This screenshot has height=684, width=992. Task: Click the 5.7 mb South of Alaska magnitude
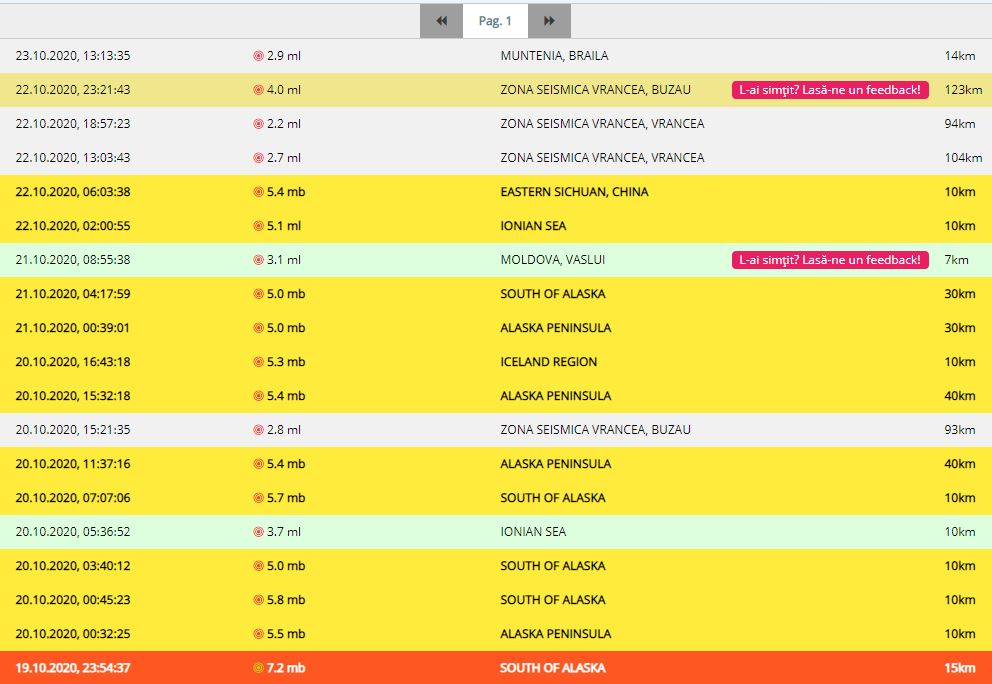point(285,498)
